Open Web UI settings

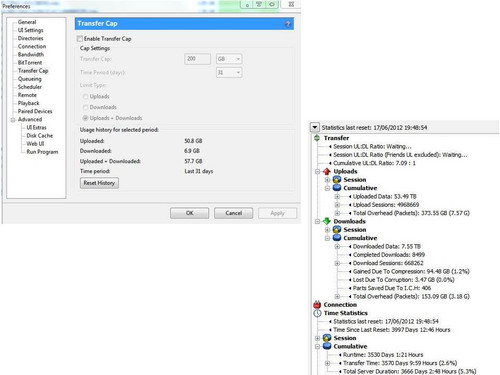35,144
